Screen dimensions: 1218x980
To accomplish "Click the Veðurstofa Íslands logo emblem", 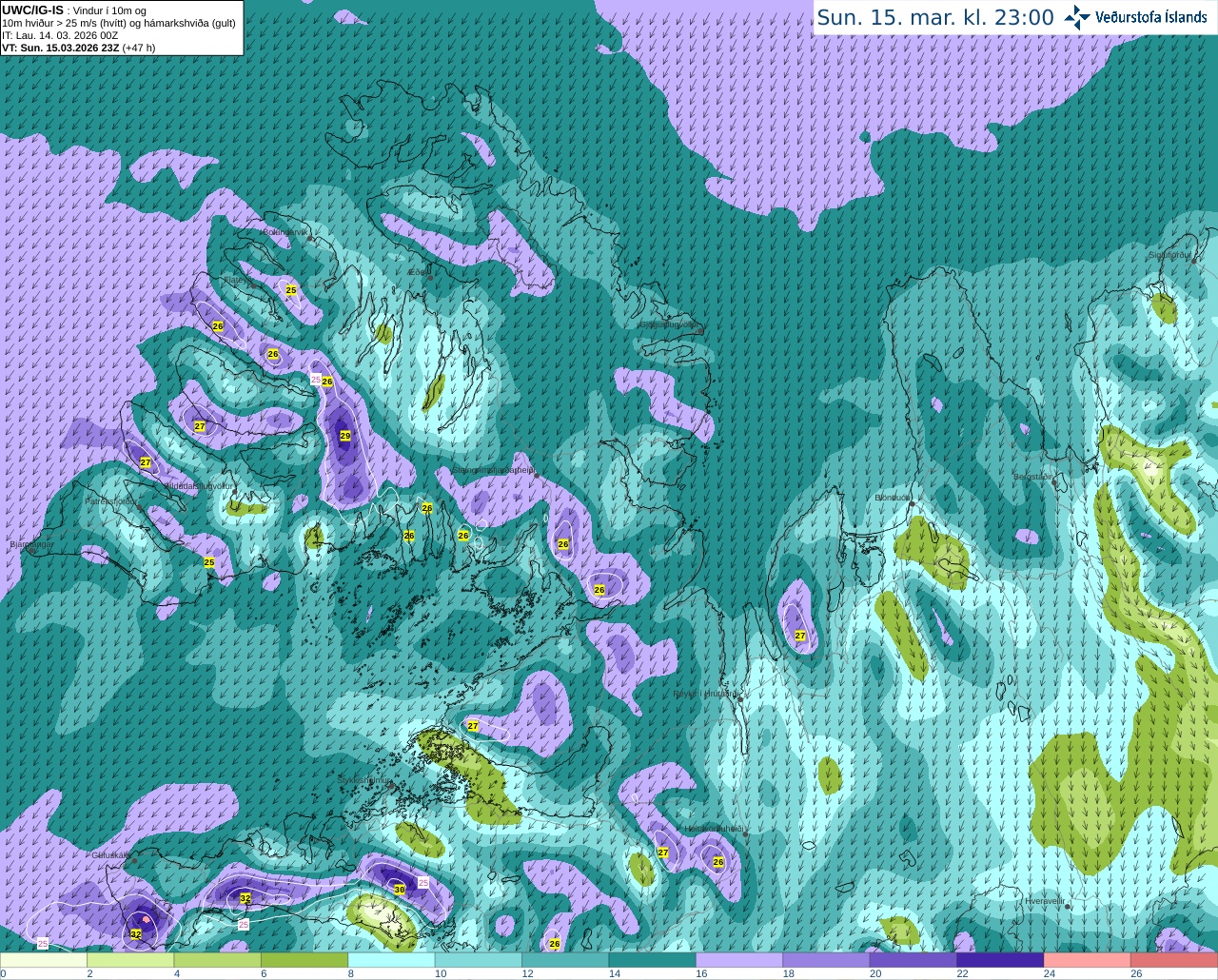I will pos(1077,17).
